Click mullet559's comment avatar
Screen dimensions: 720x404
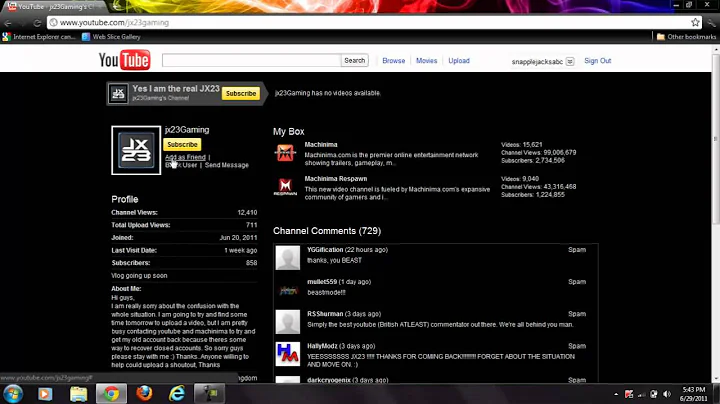tap(287, 290)
